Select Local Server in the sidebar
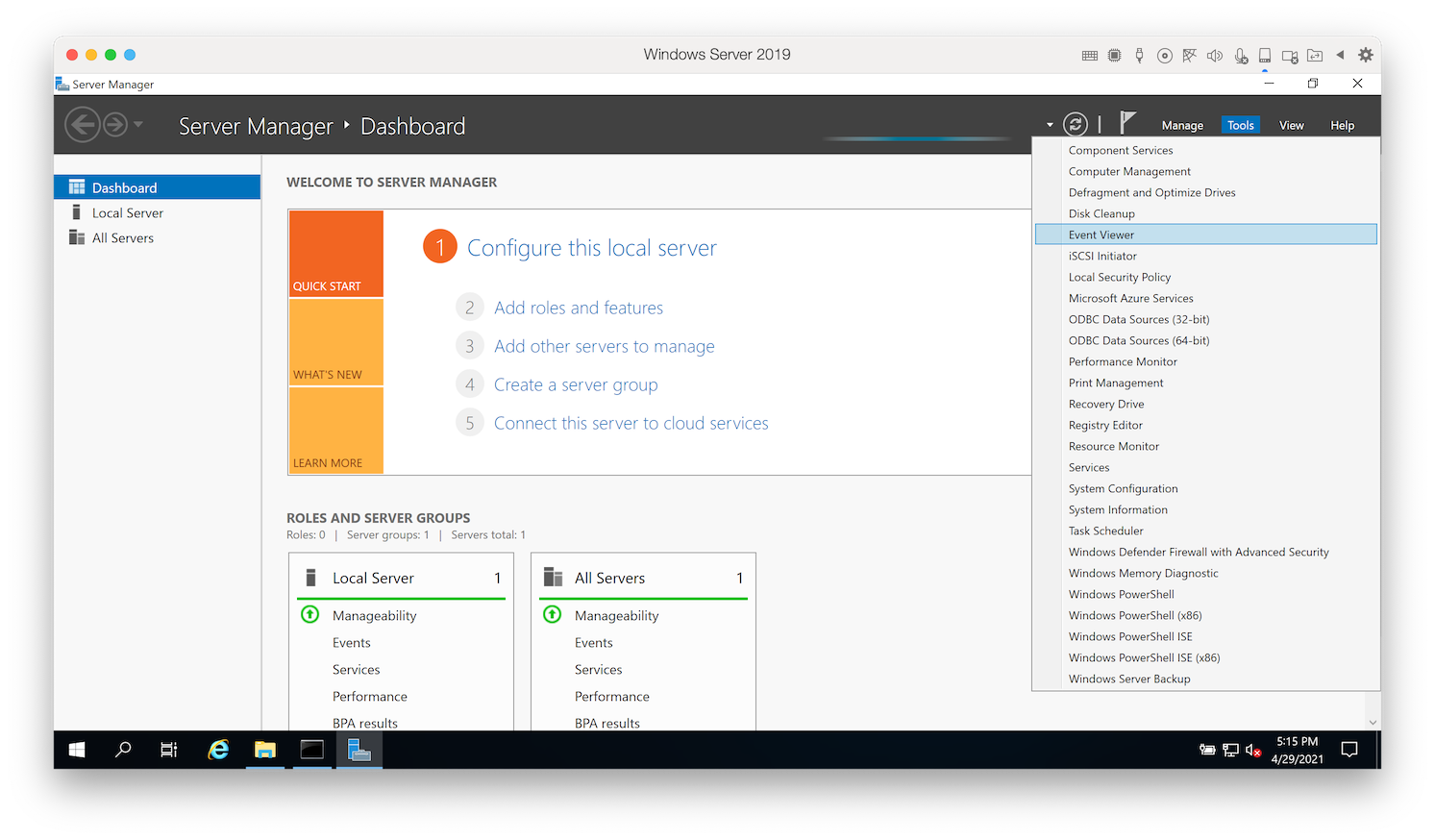Viewport: 1435px width, 840px height. click(x=128, y=213)
